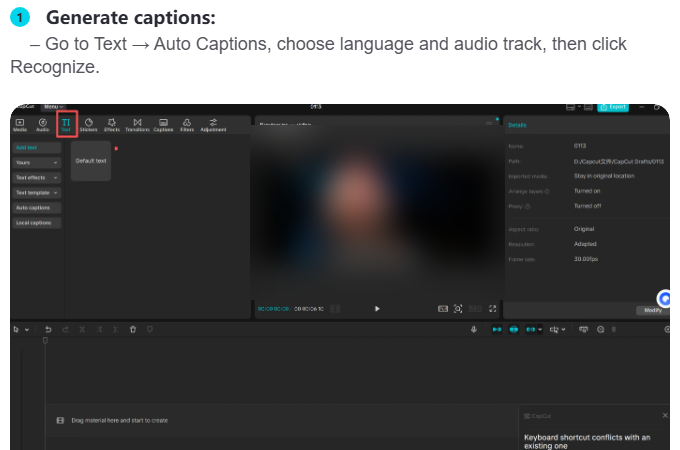Select the Text tab icon

click(66, 125)
